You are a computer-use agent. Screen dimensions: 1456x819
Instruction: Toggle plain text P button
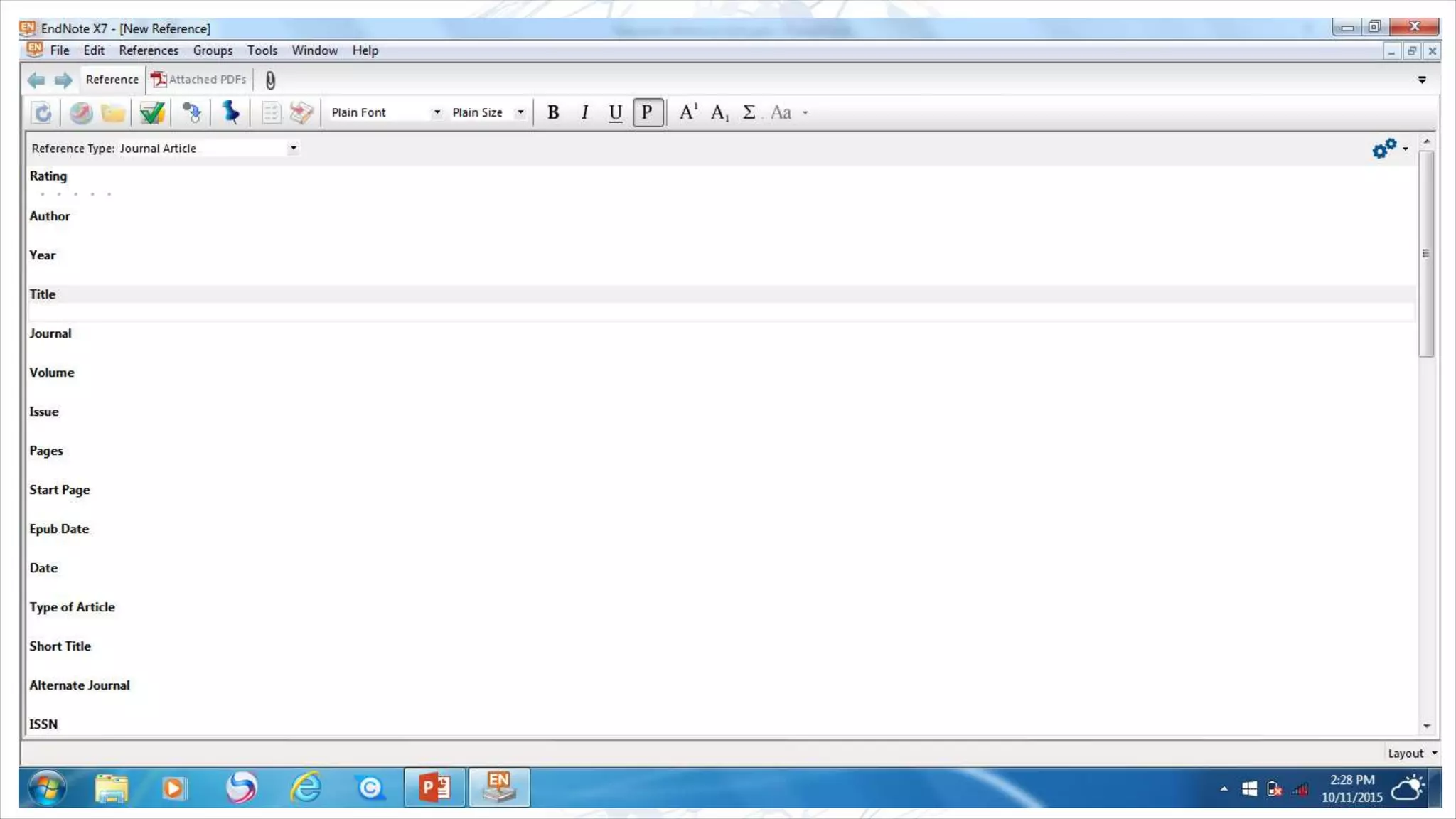[647, 112]
